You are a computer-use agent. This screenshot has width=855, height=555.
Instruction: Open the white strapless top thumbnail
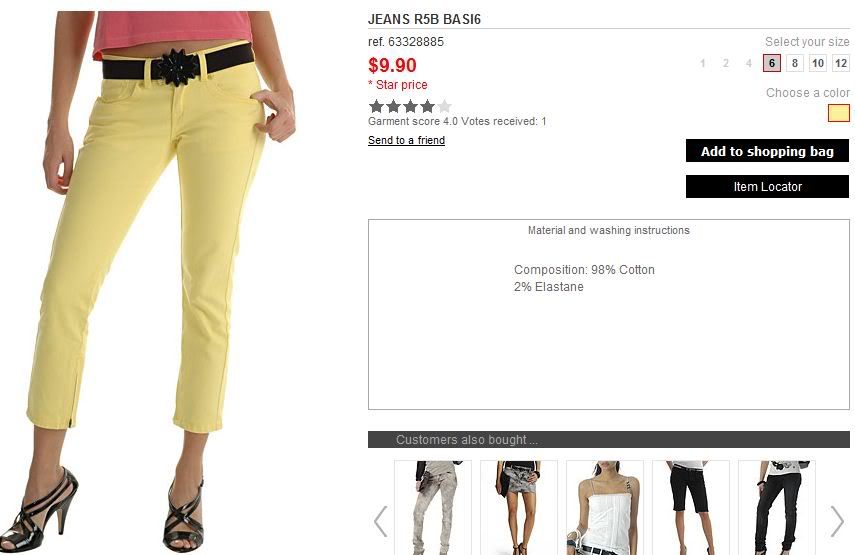click(x=605, y=508)
